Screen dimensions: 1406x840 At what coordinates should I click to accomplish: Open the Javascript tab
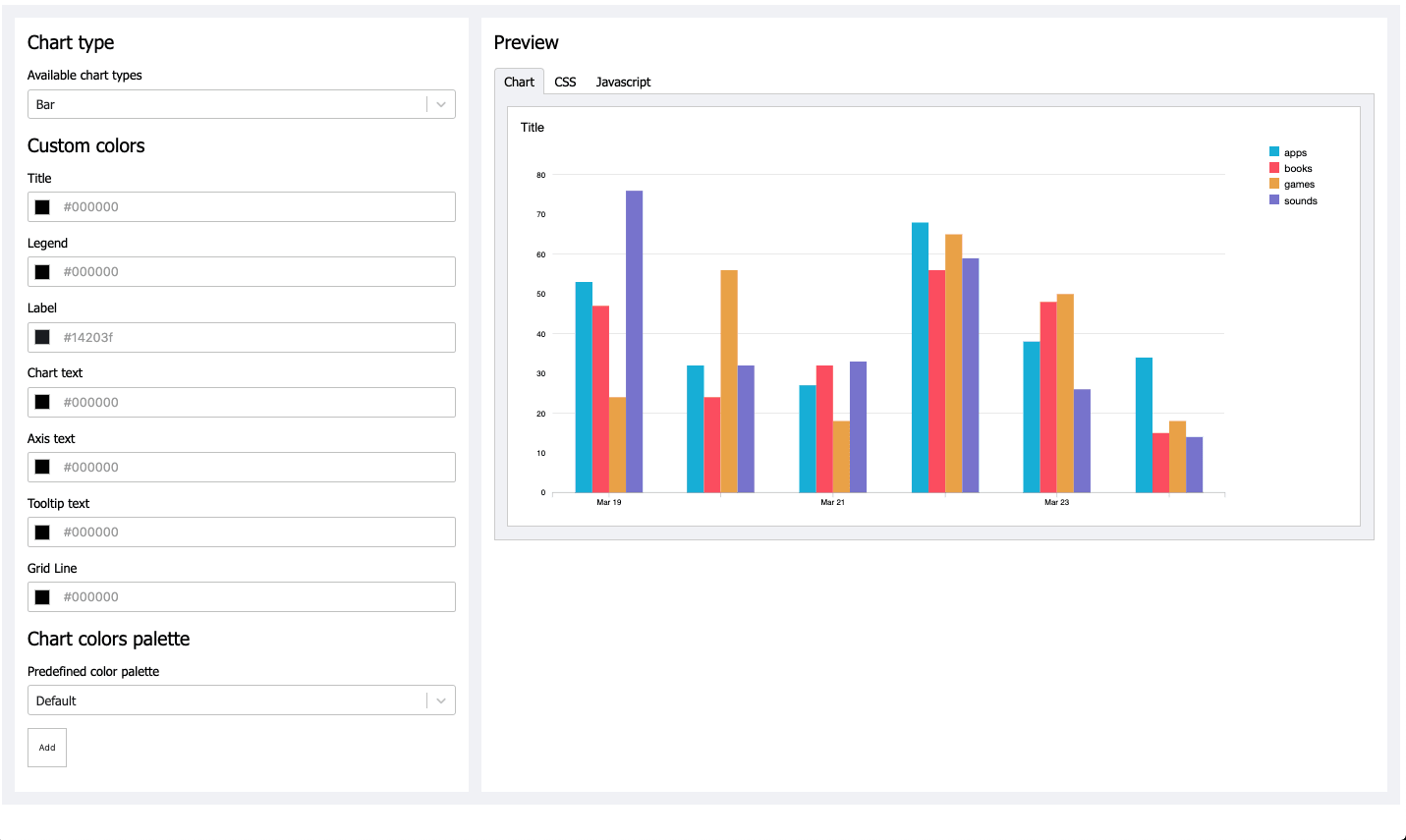(x=623, y=82)
